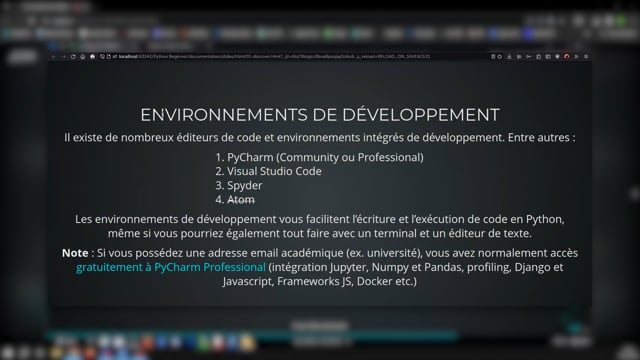Click the browser home icon
Image resolution: width=640 pixels, height=360 pixels.
coord(82,57)
